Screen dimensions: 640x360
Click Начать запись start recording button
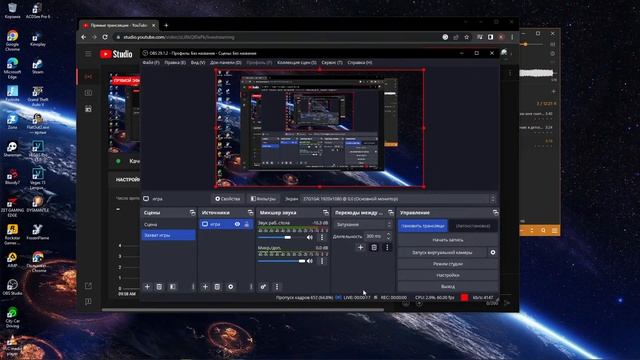pos(448,240)
